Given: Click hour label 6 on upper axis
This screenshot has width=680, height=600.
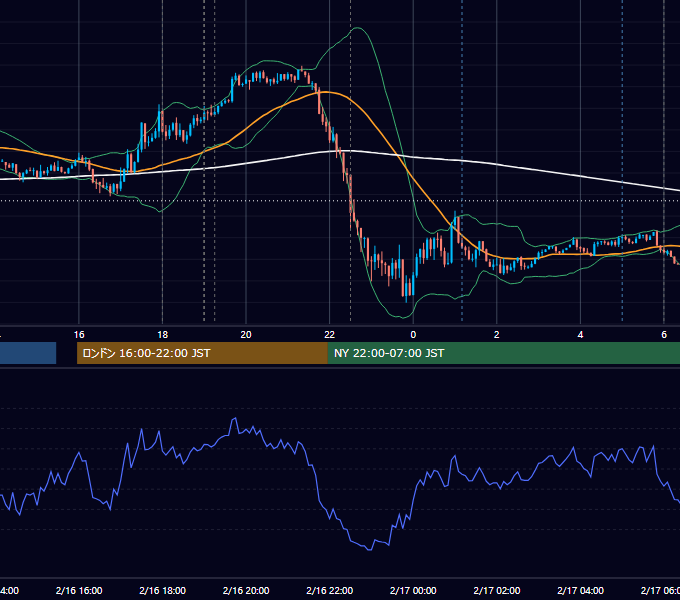Looking at the screenshot, I should [664, 335].
